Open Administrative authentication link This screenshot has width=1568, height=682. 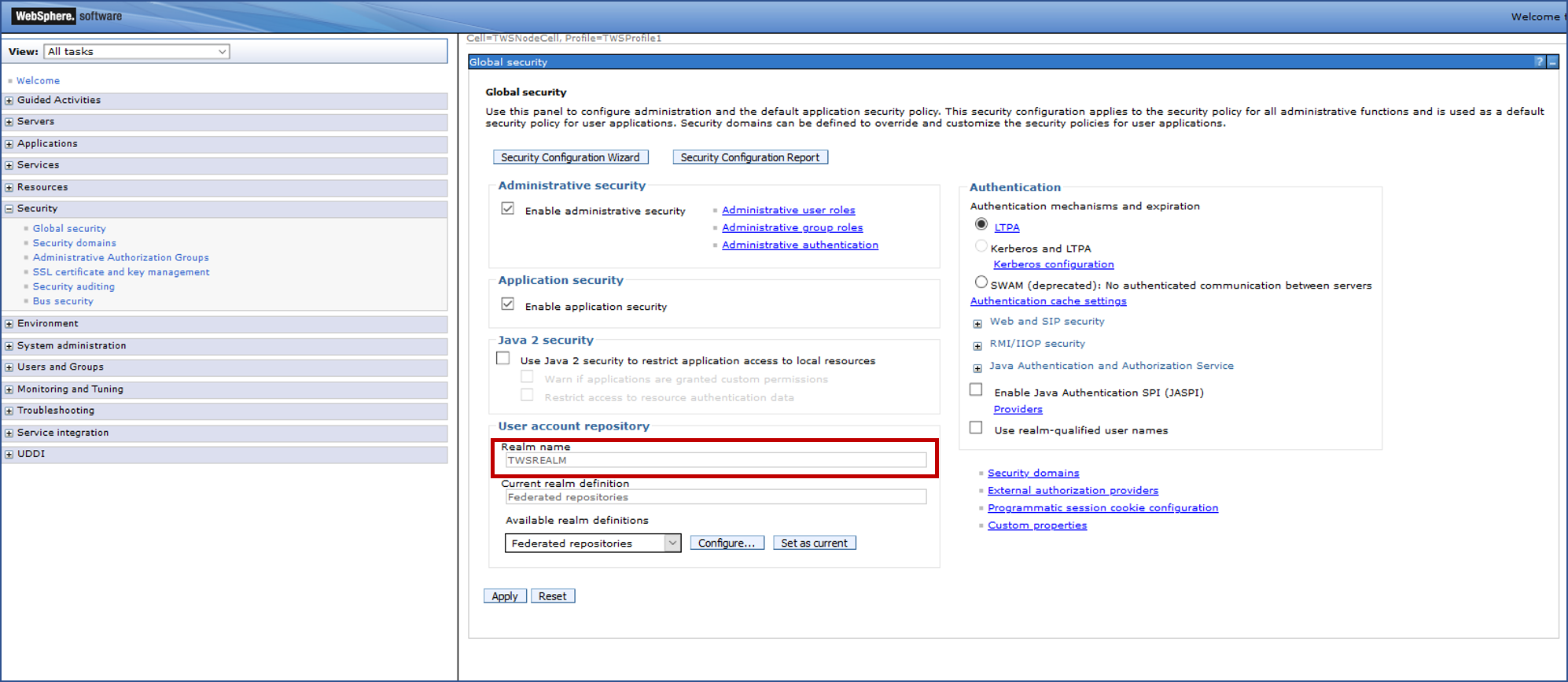(x=801, y=245)
